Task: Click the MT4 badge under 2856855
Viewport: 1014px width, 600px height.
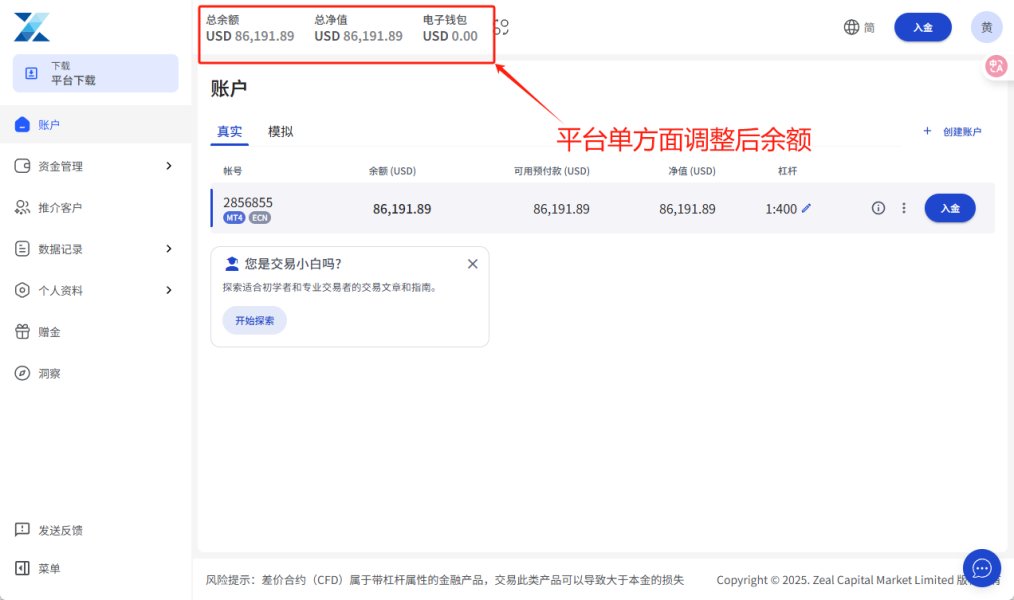Action: click(234, 218)
